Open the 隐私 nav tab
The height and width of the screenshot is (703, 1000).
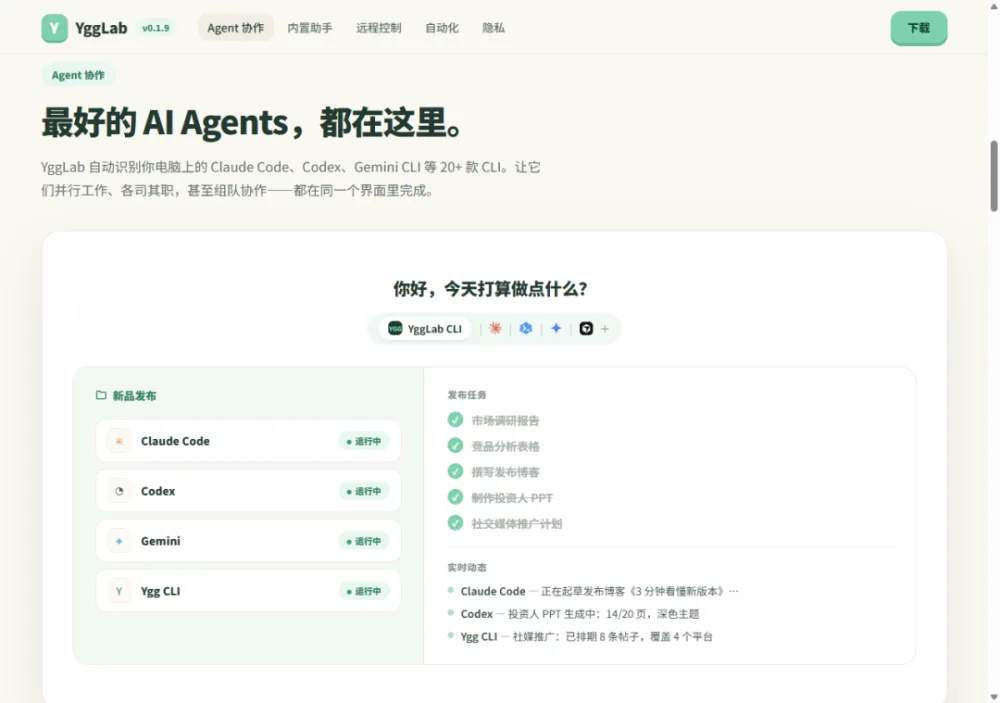[x=494, y=28]
